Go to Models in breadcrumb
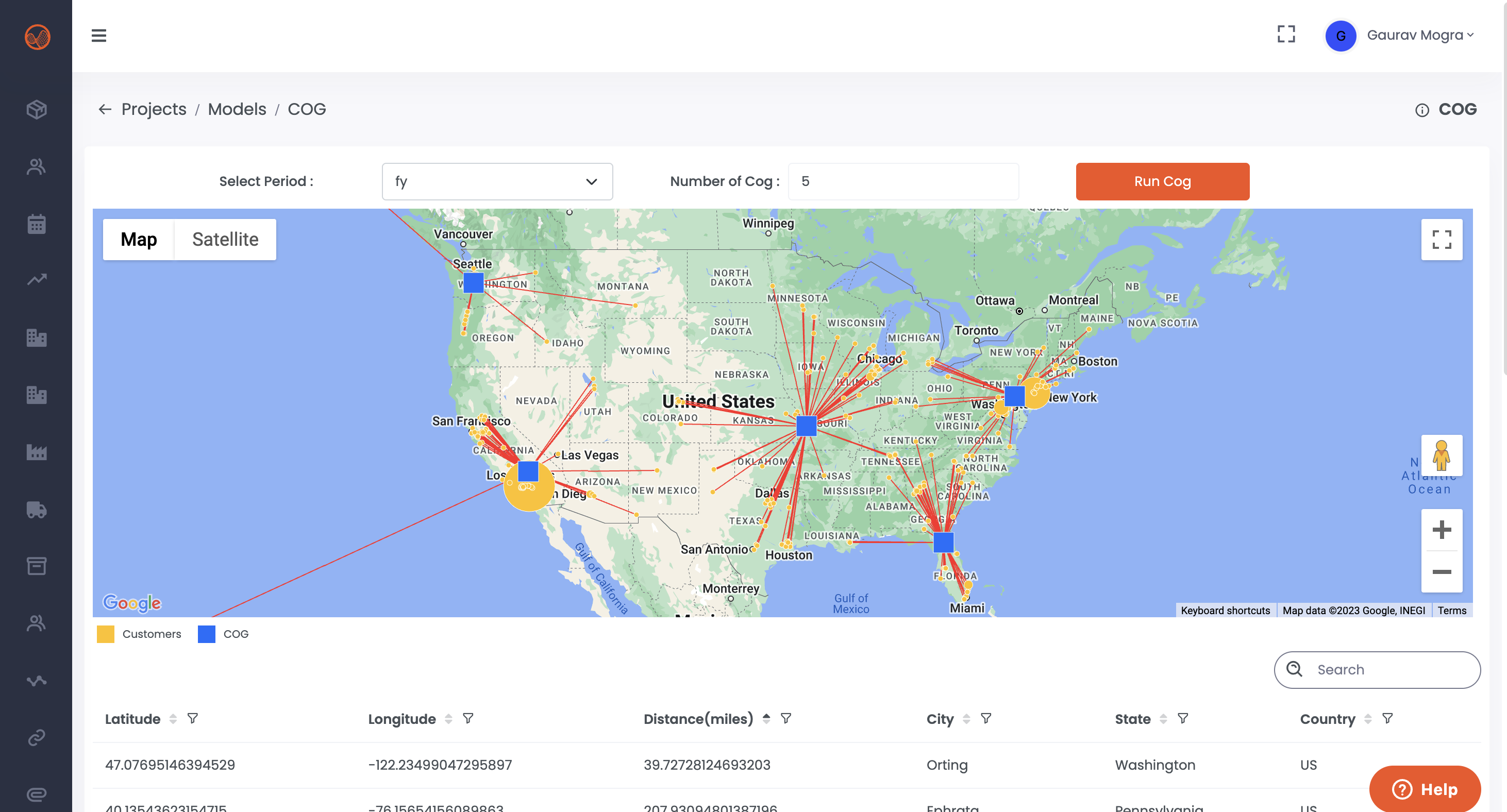1507x812 pixels. (237, 109)
